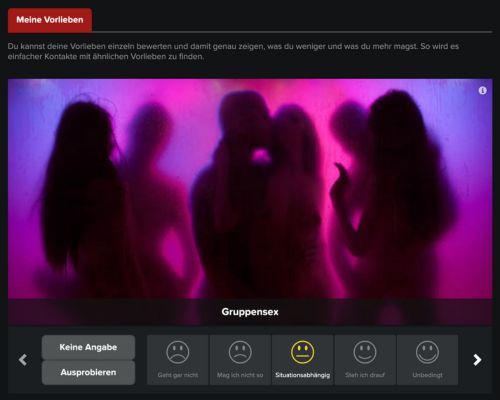Viewport: 500px width, 400px height.
Task: Pick the slightly sad face smiley
Action: 240,352
